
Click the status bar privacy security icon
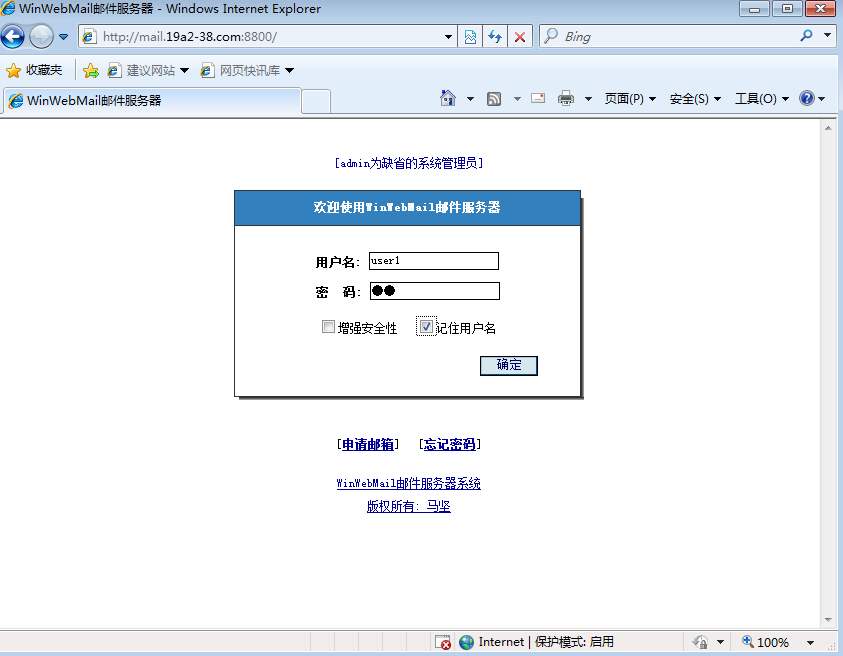701,642
